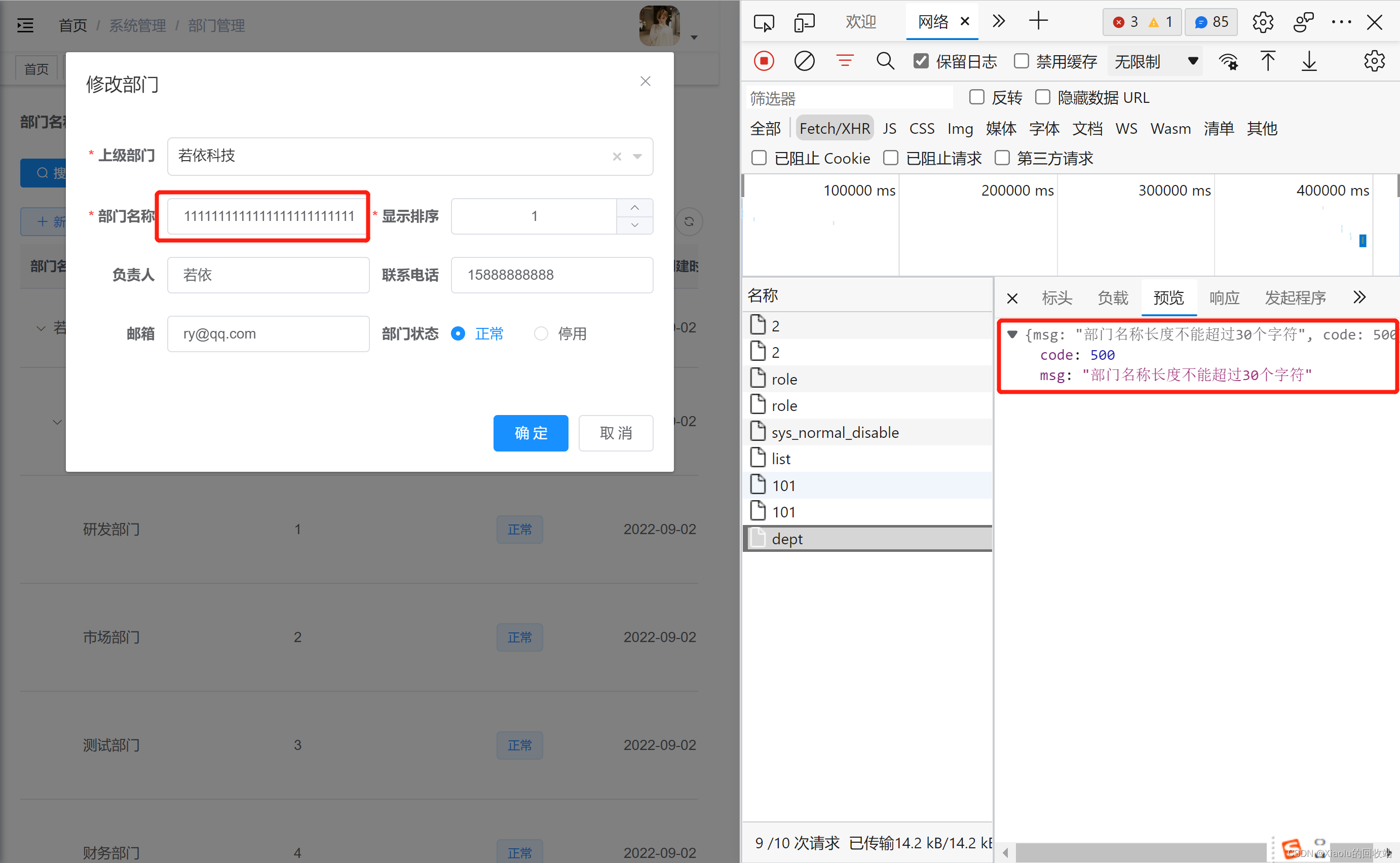The image size is (1400, 863).
Task: Click the 确定 confirm button
Action: pos(530,433)
